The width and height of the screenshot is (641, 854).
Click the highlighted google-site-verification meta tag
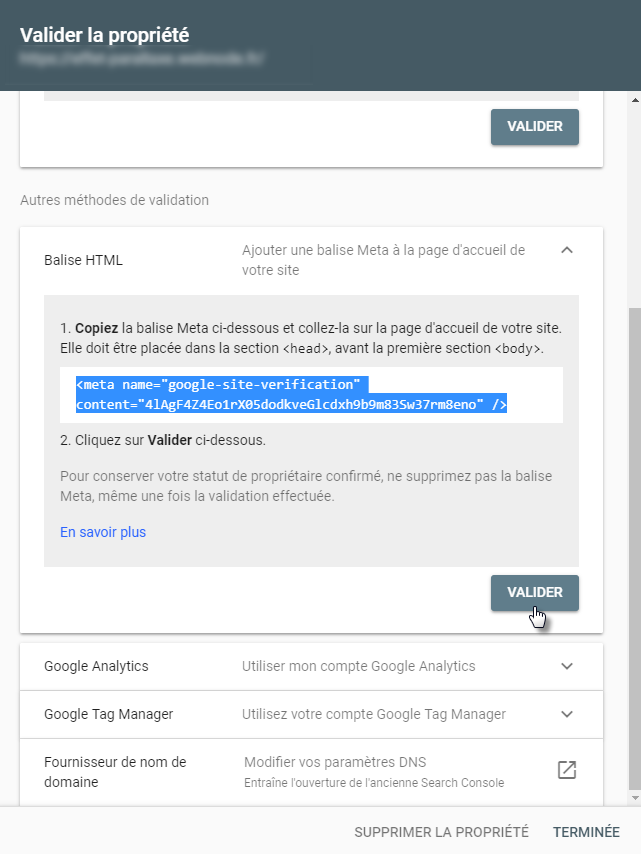click(291, 394)
